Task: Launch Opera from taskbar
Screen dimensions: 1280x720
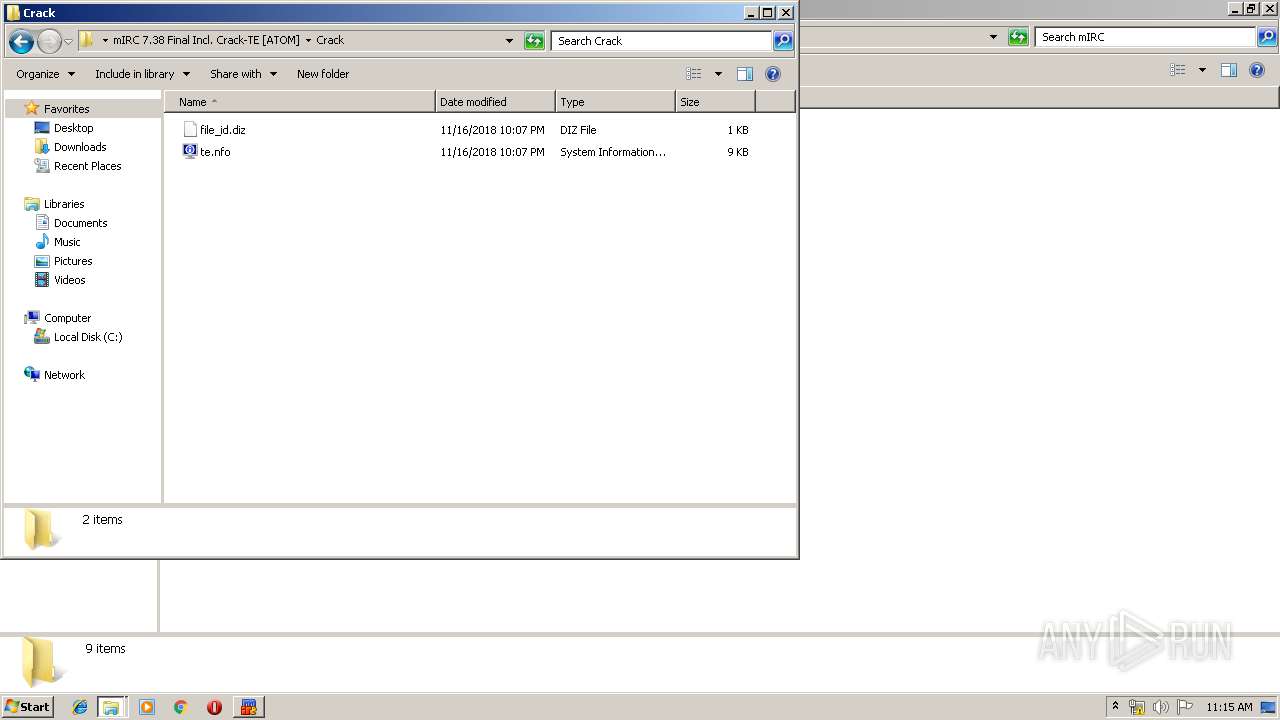Action: 214,707
